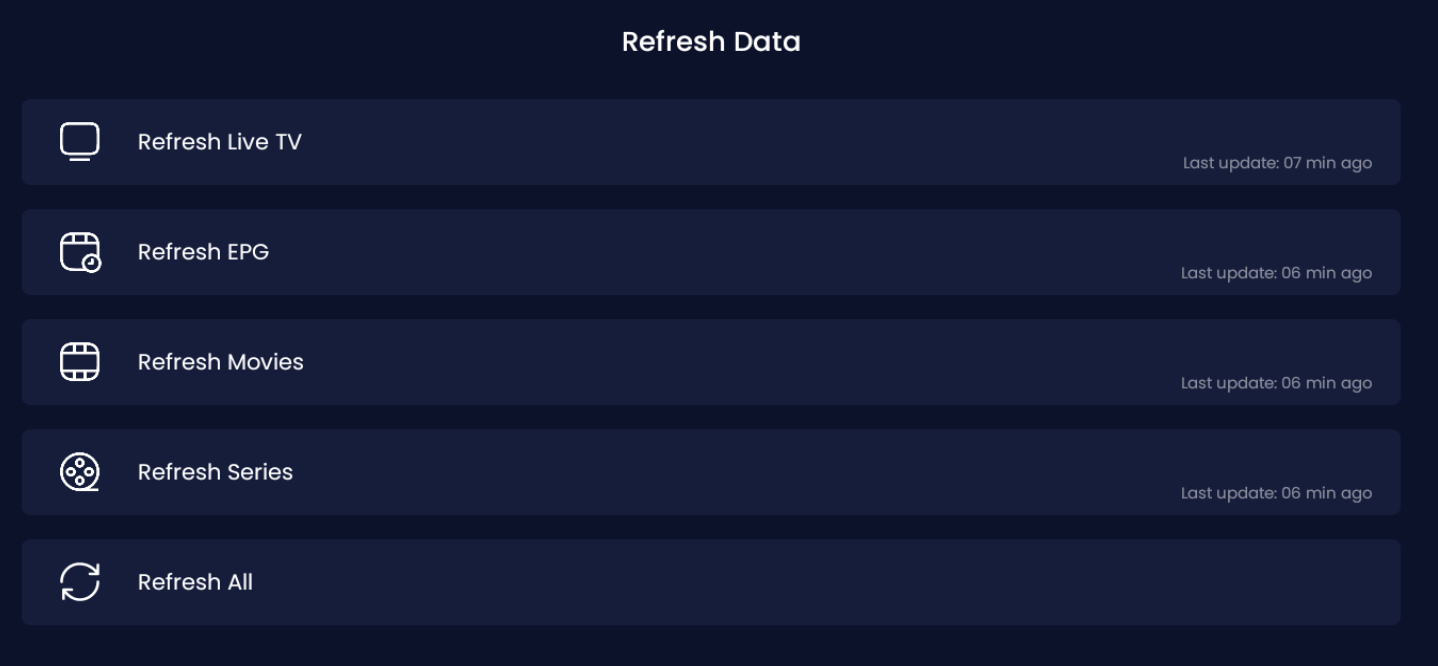Click Series' Last update 06 min text

1276,493
